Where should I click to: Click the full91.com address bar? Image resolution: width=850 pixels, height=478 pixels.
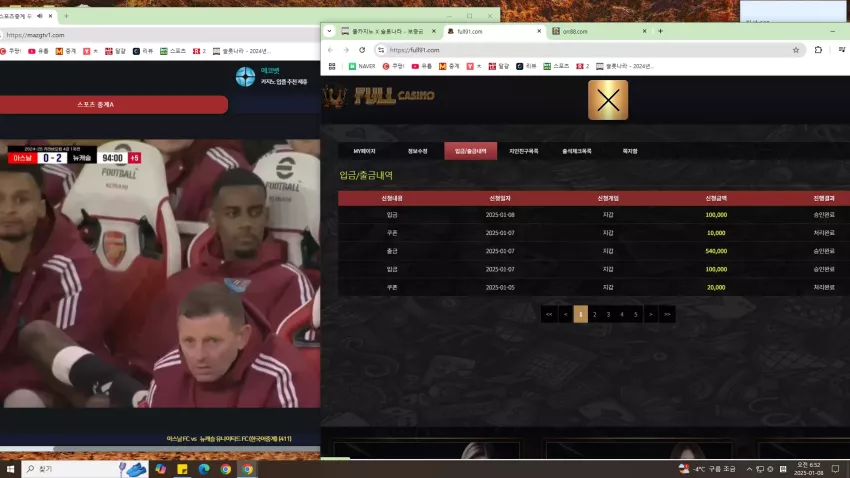588,50
